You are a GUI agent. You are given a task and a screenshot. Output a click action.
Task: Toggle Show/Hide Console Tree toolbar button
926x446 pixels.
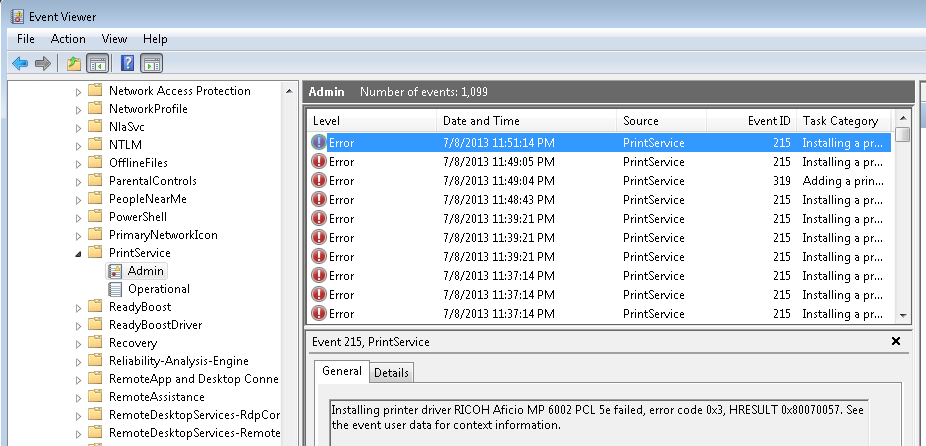97,64
